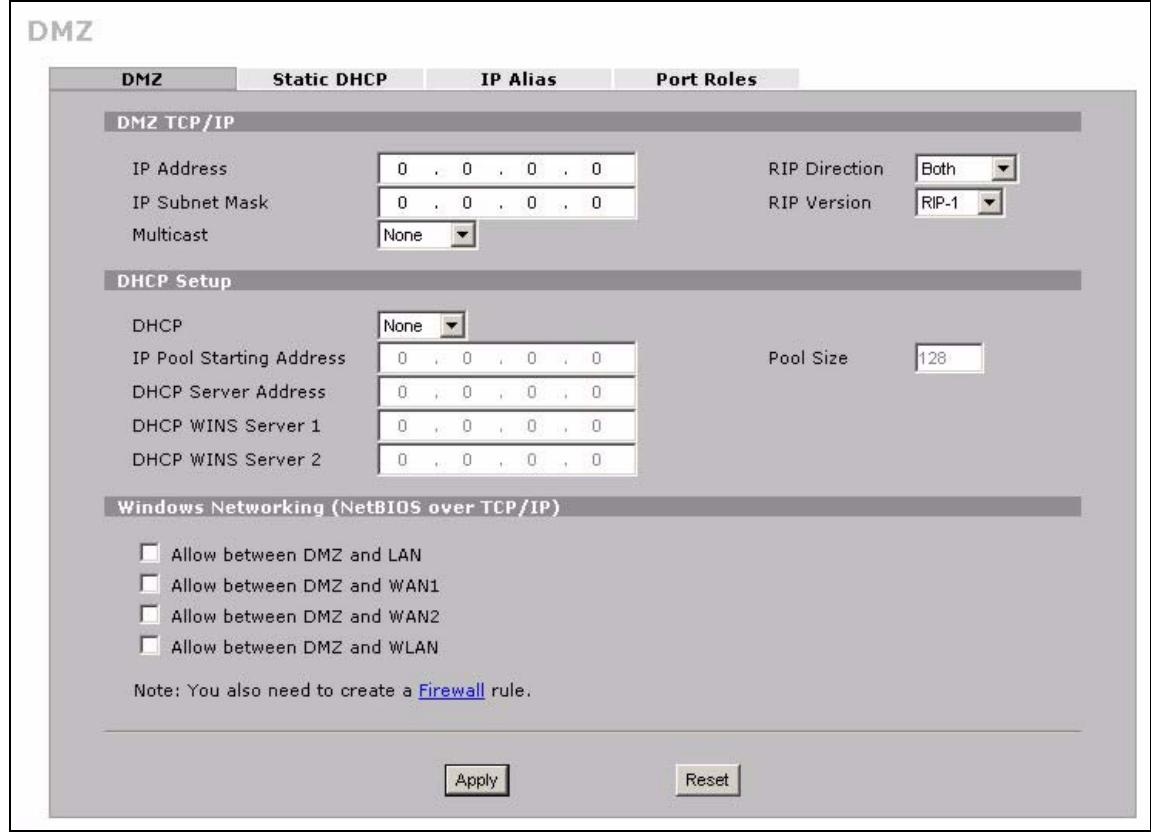
Task: Open the RIP Version dropdown
Action: (x=959, y=203)
